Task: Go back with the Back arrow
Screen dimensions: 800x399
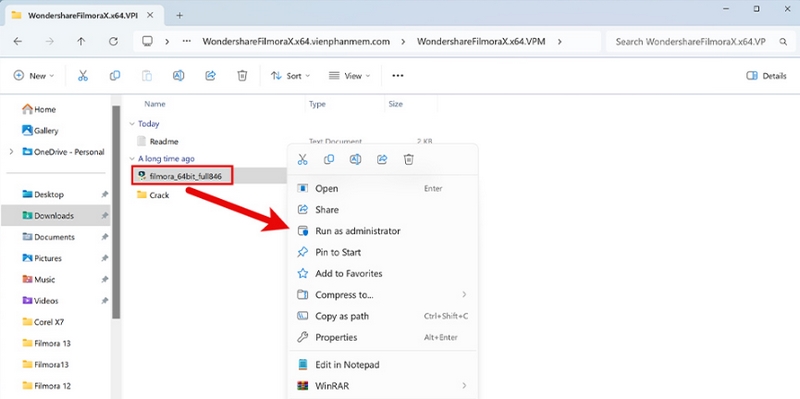Action: pyautogui.click(x=18, y=41)
